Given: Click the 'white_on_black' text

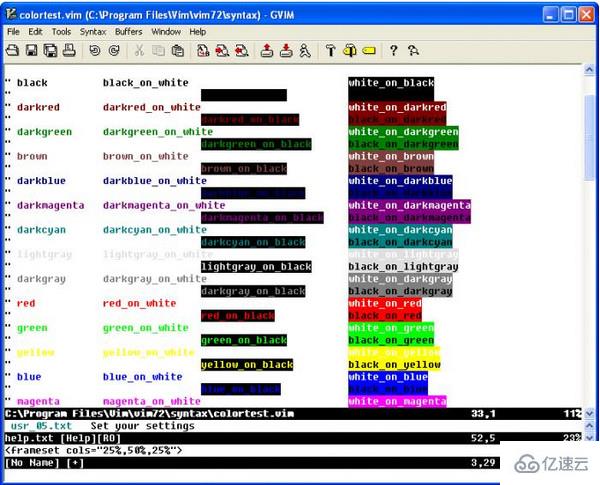Looking at the screenshot, I should click(x=391, y=83).
